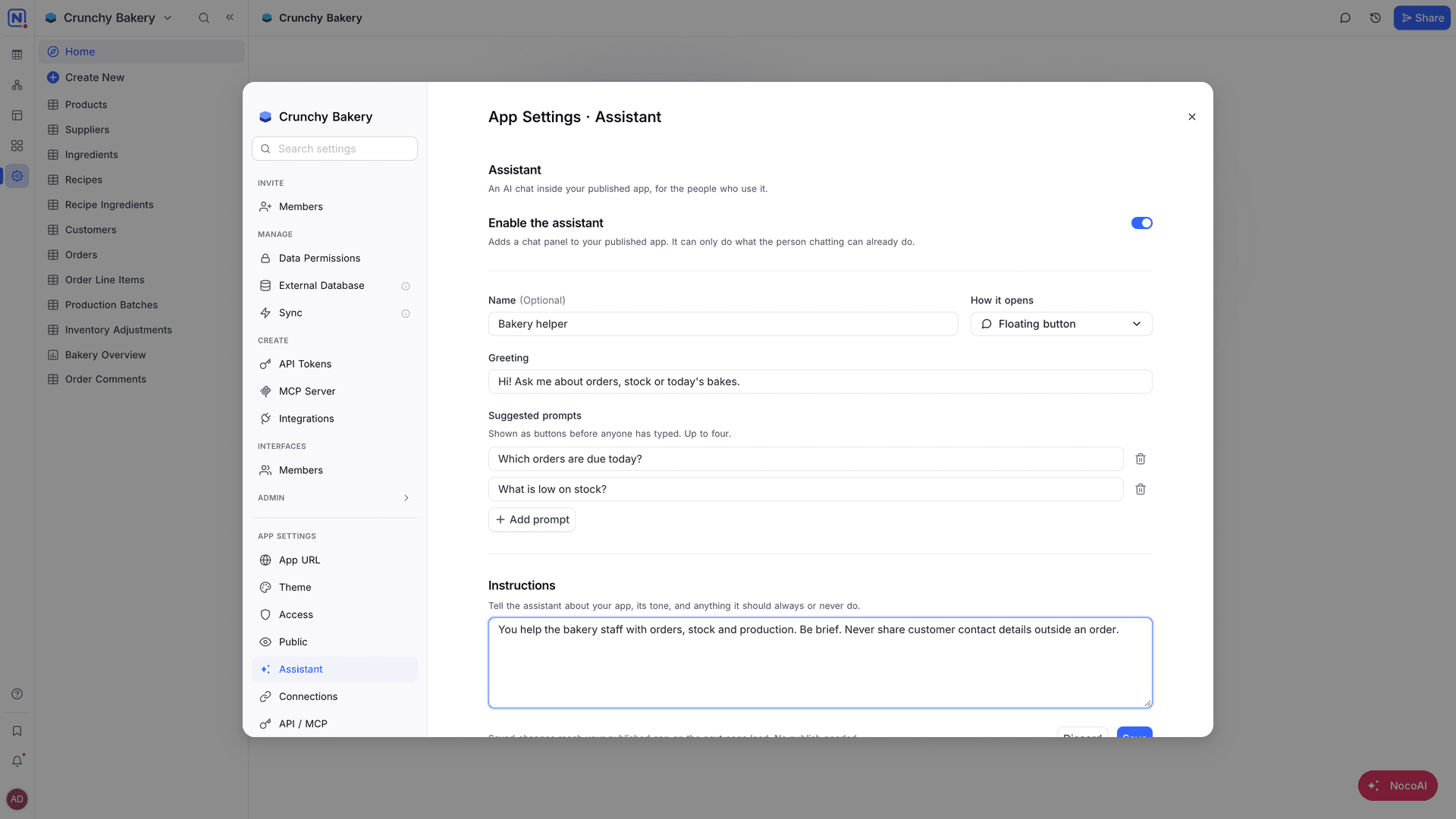Open App URL settings

point(334,560)
